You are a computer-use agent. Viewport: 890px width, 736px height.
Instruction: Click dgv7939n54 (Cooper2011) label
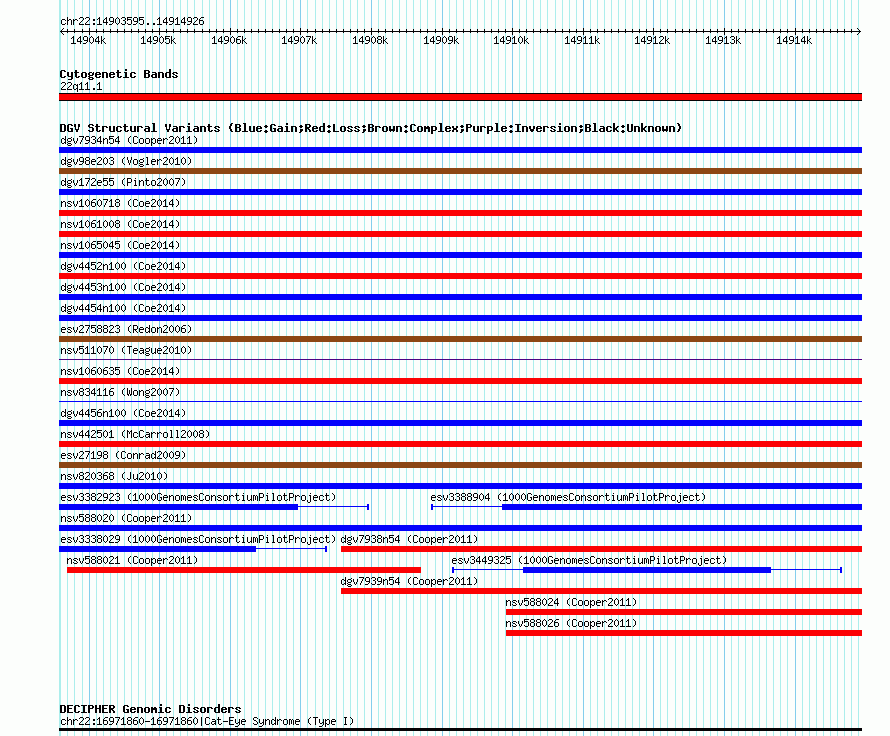pos(409,581)
